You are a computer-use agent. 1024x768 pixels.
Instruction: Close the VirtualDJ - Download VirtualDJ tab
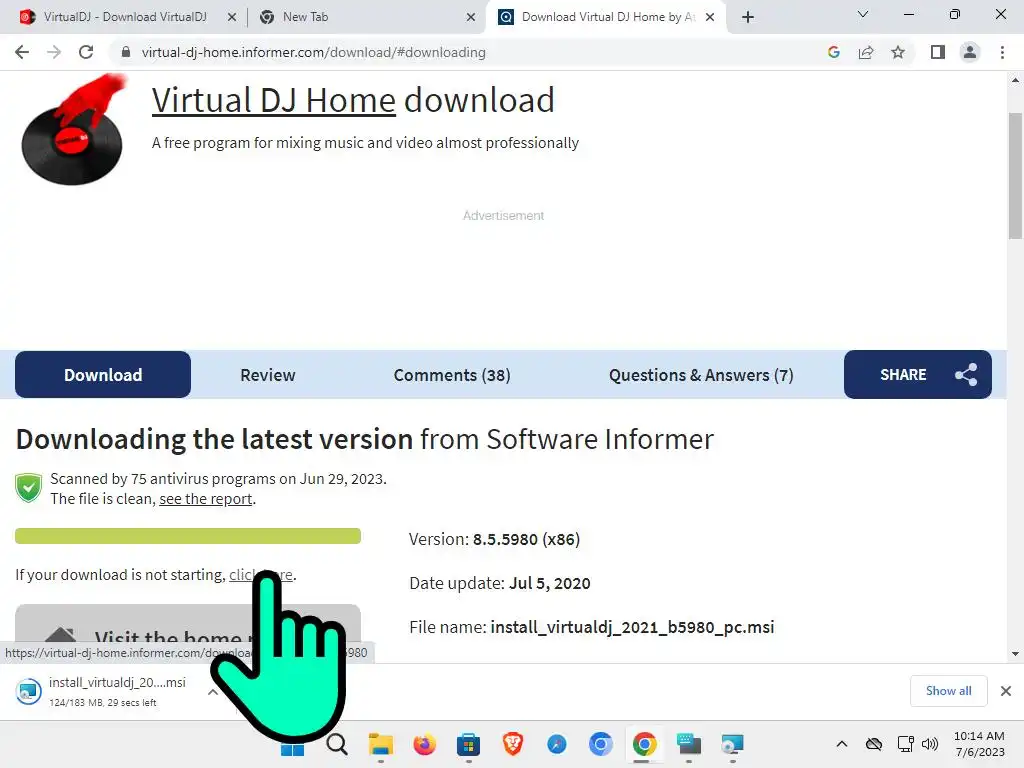pos(232,18)
